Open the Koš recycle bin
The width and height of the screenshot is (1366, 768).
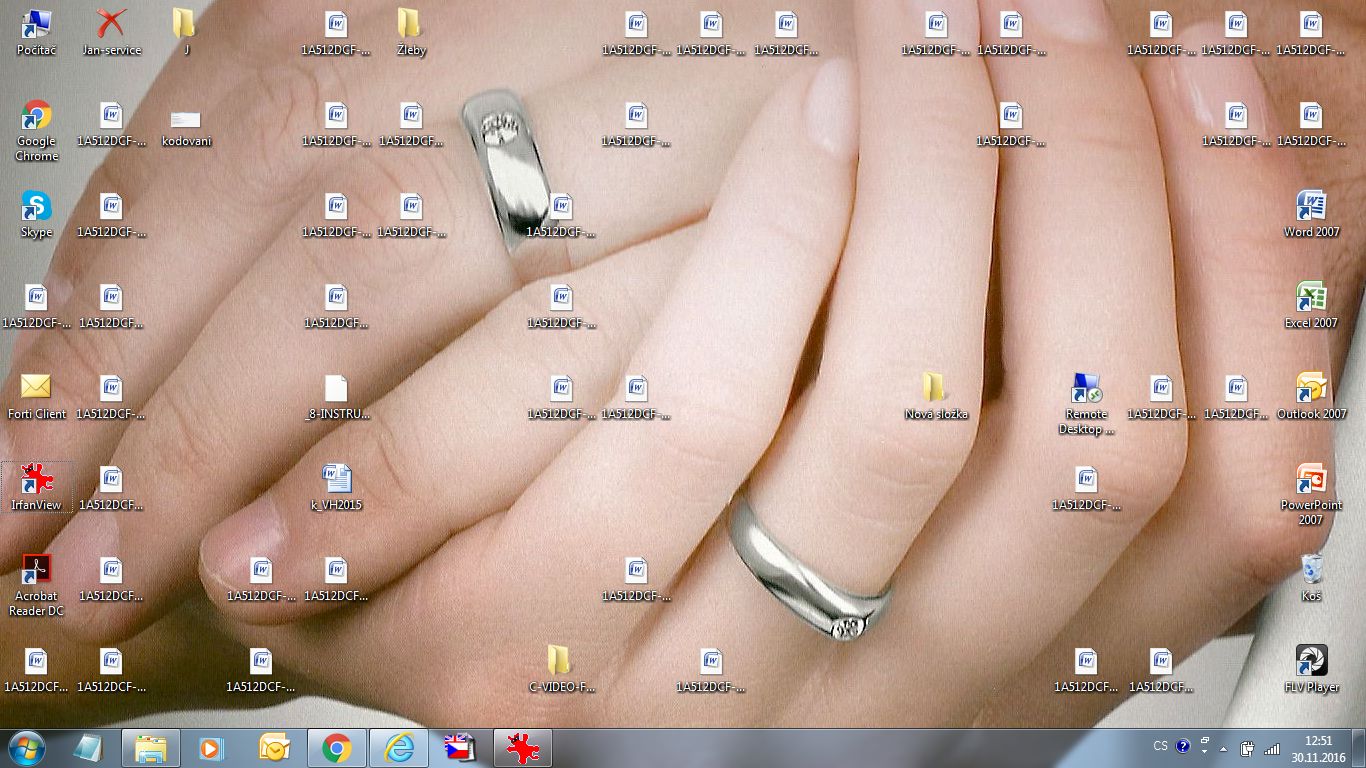coord(1311,571)
